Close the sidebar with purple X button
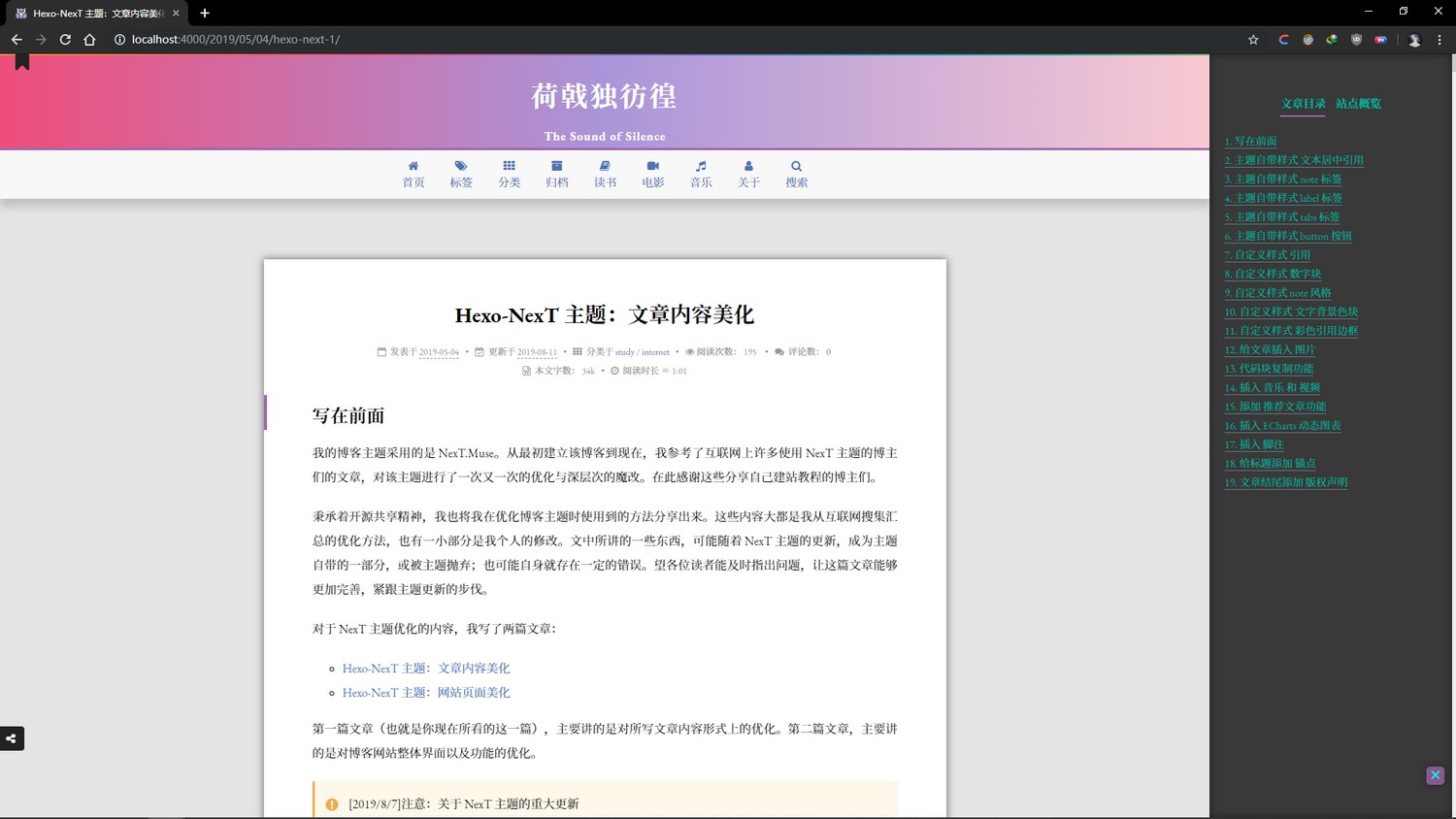The image size is (1456, 819). pos(1435,775)
